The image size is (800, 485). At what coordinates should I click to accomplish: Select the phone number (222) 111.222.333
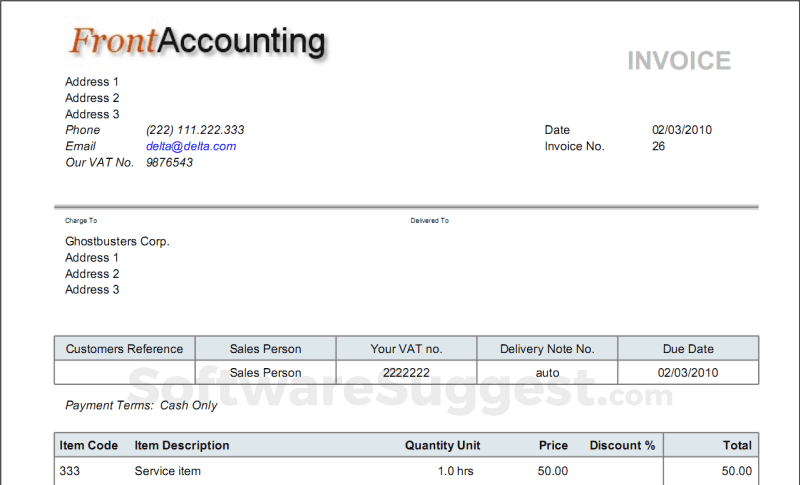(195, 130)
